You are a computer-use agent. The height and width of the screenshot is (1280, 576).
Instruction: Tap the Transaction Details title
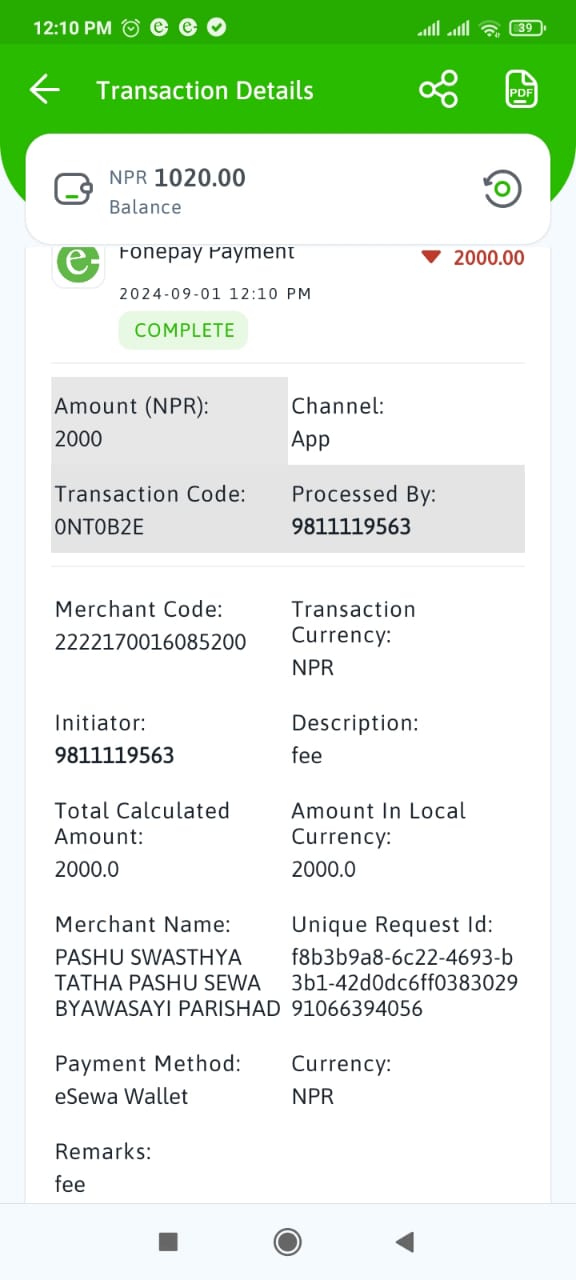(x=205, y=90)
